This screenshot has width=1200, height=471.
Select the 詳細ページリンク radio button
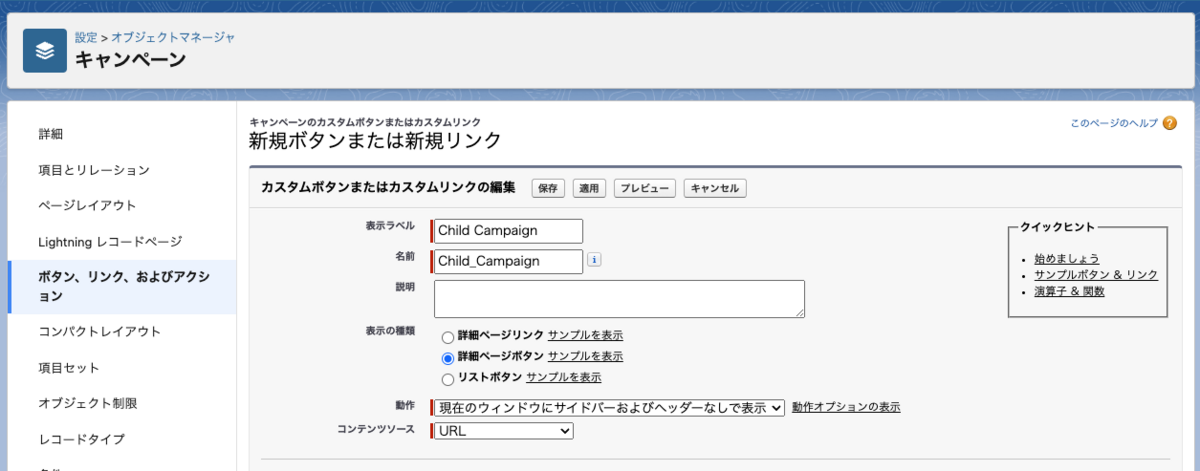click(x=448, y=336)
